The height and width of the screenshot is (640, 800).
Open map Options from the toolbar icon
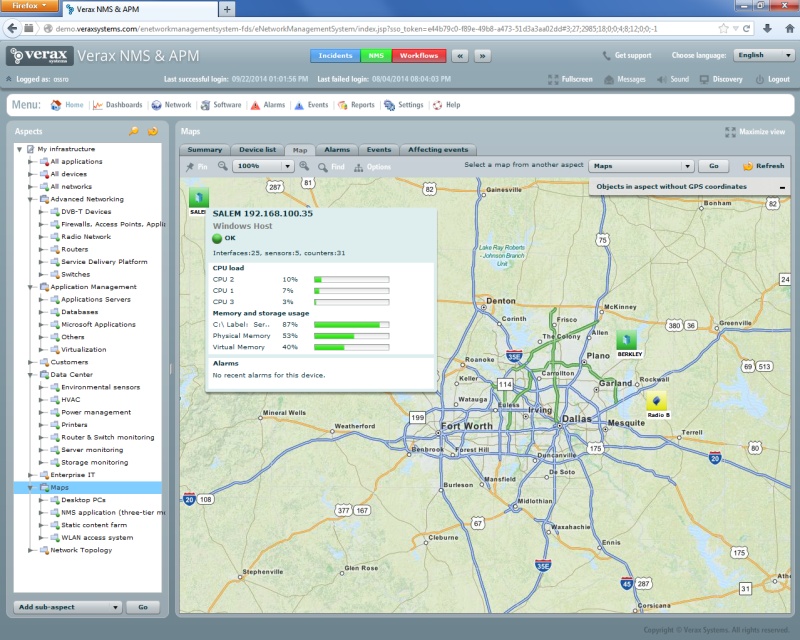click(x=359, y=167)
